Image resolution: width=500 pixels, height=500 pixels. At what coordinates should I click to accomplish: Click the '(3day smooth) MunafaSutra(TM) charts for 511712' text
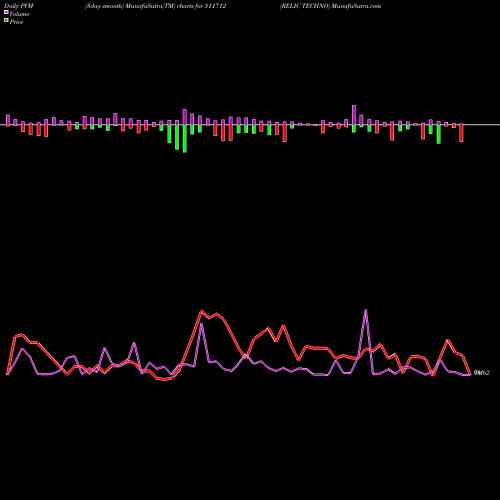(x=155, y=6)
